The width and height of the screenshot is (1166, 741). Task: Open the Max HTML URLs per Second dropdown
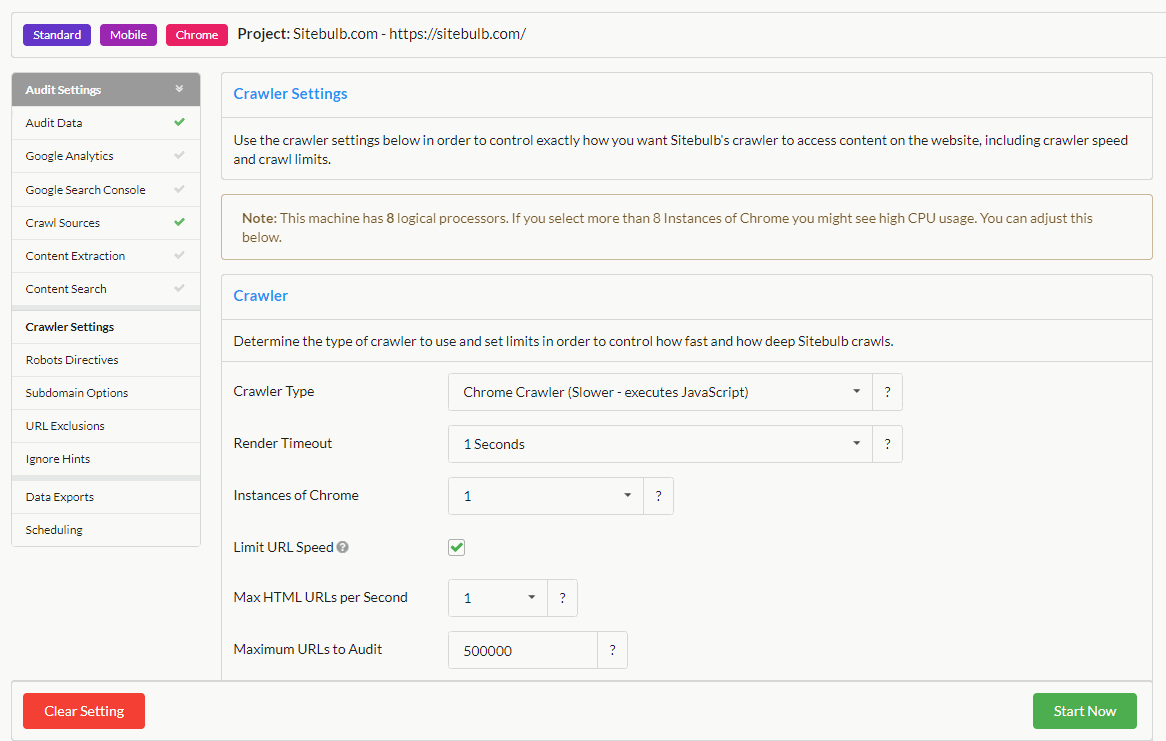pos(497,598)
